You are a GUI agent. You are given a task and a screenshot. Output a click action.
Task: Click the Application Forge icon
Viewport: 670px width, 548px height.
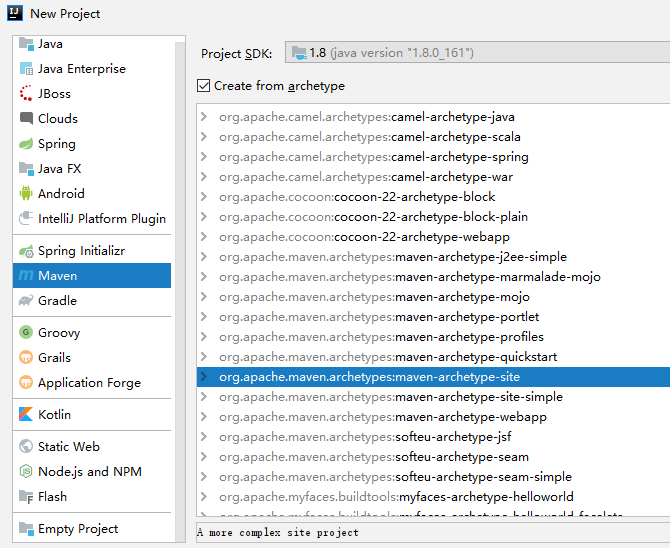click(26, 382)
